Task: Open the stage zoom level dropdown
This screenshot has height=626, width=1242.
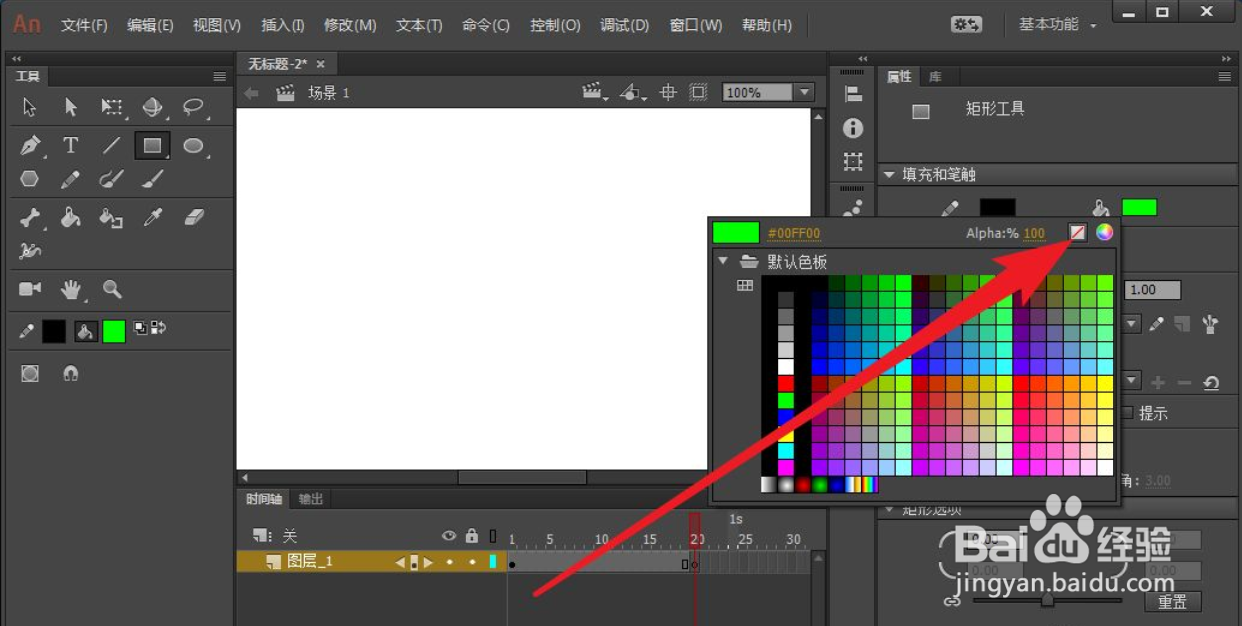Action: 804,92
